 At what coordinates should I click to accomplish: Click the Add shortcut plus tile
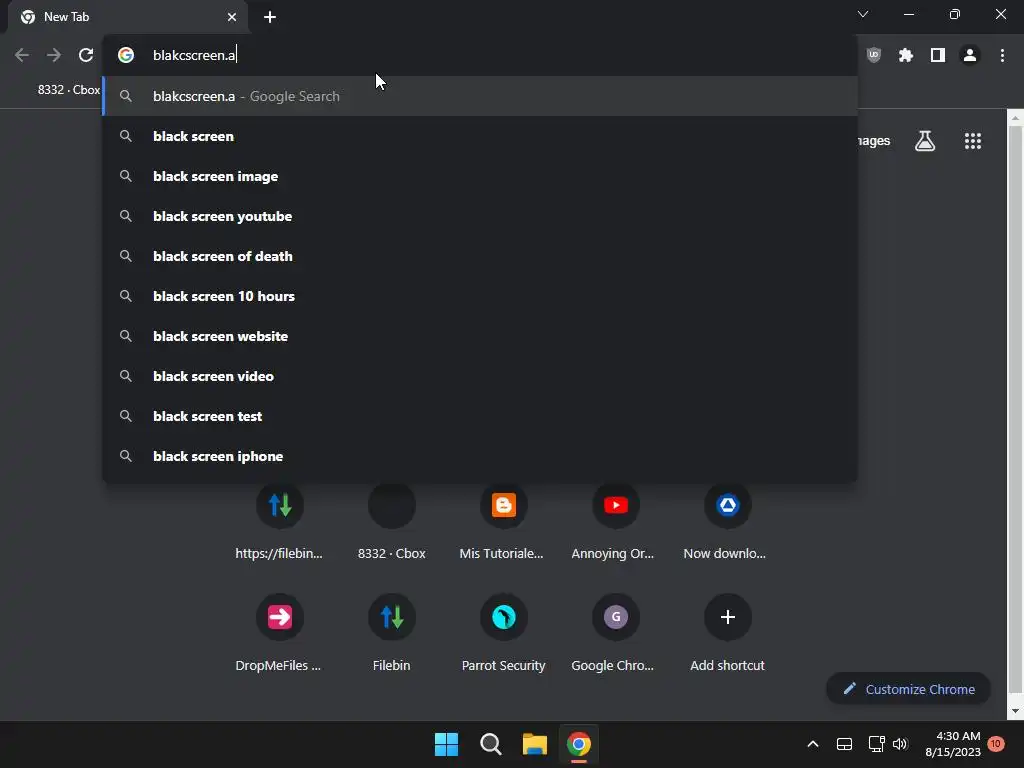pos(727,633)
